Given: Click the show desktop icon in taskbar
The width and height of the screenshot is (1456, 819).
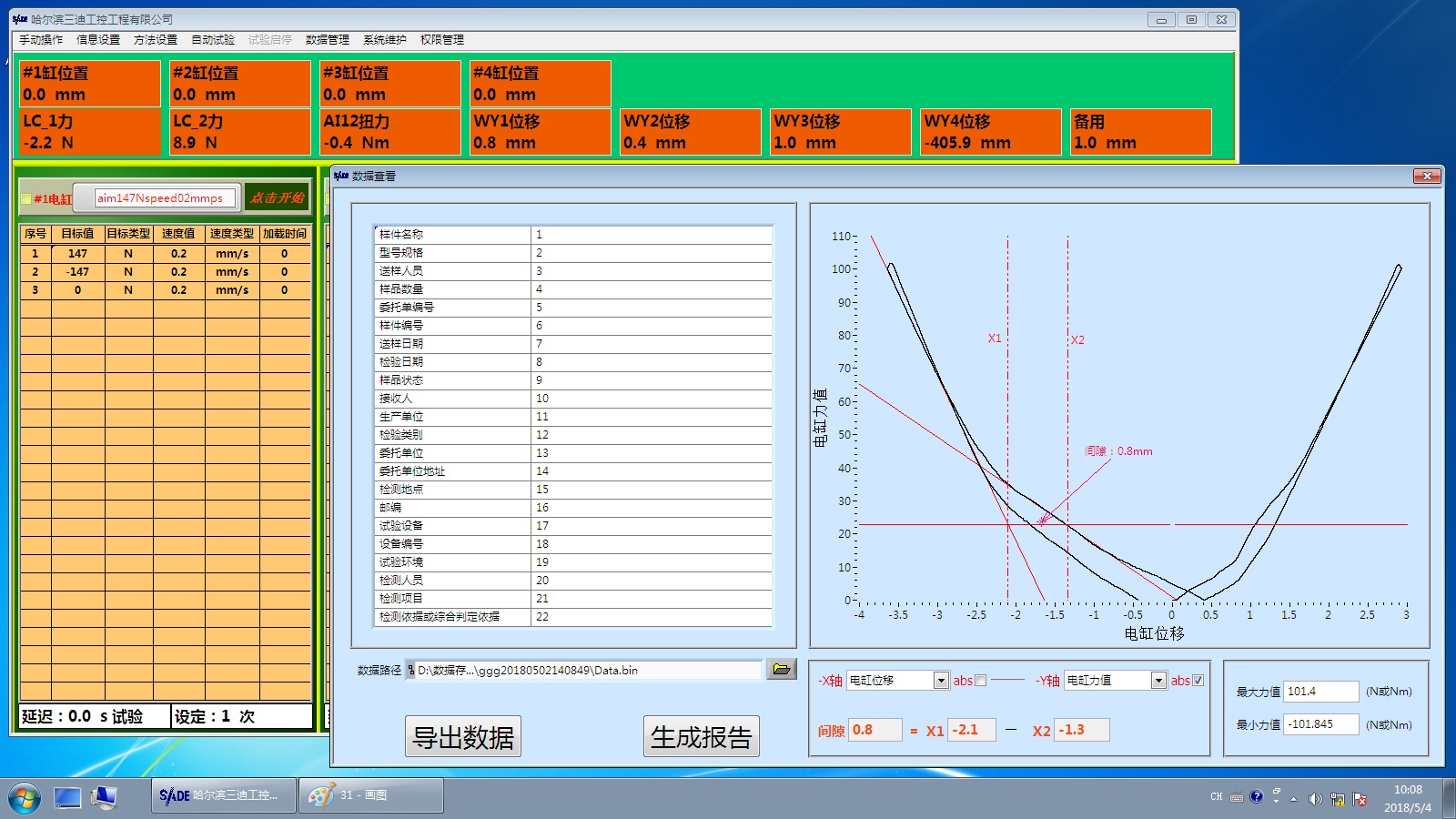Looking at the screenshot, I should 67,797.
